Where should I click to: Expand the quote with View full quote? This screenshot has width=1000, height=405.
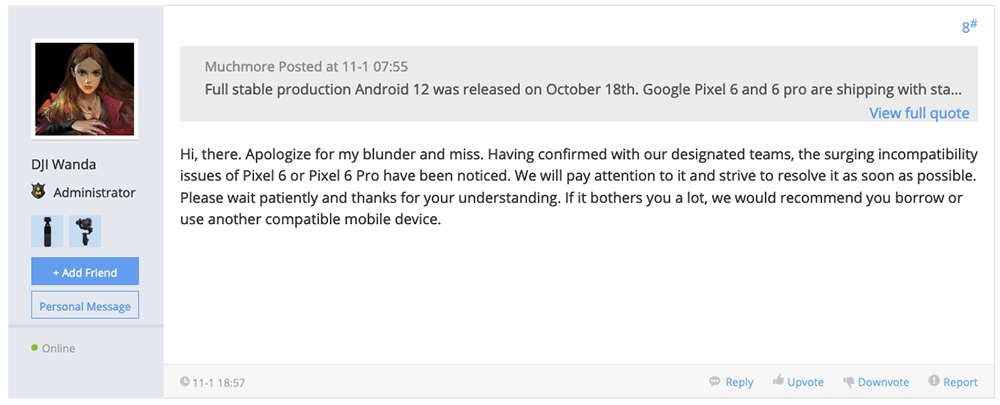coord(918,113)
